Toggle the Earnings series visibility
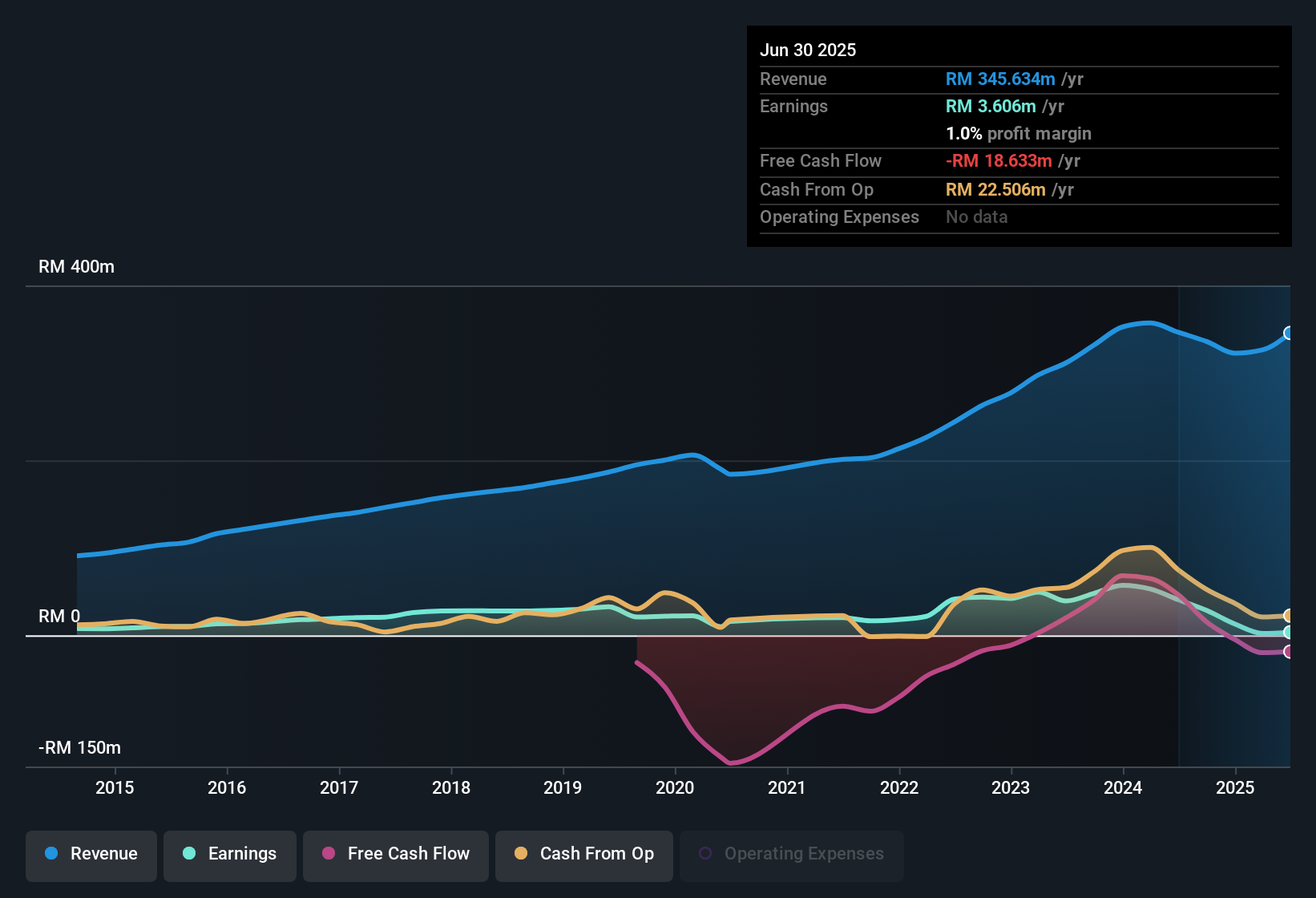This screenshot has height=898, width=1316. pyautogui.click(x=230, y=854)
